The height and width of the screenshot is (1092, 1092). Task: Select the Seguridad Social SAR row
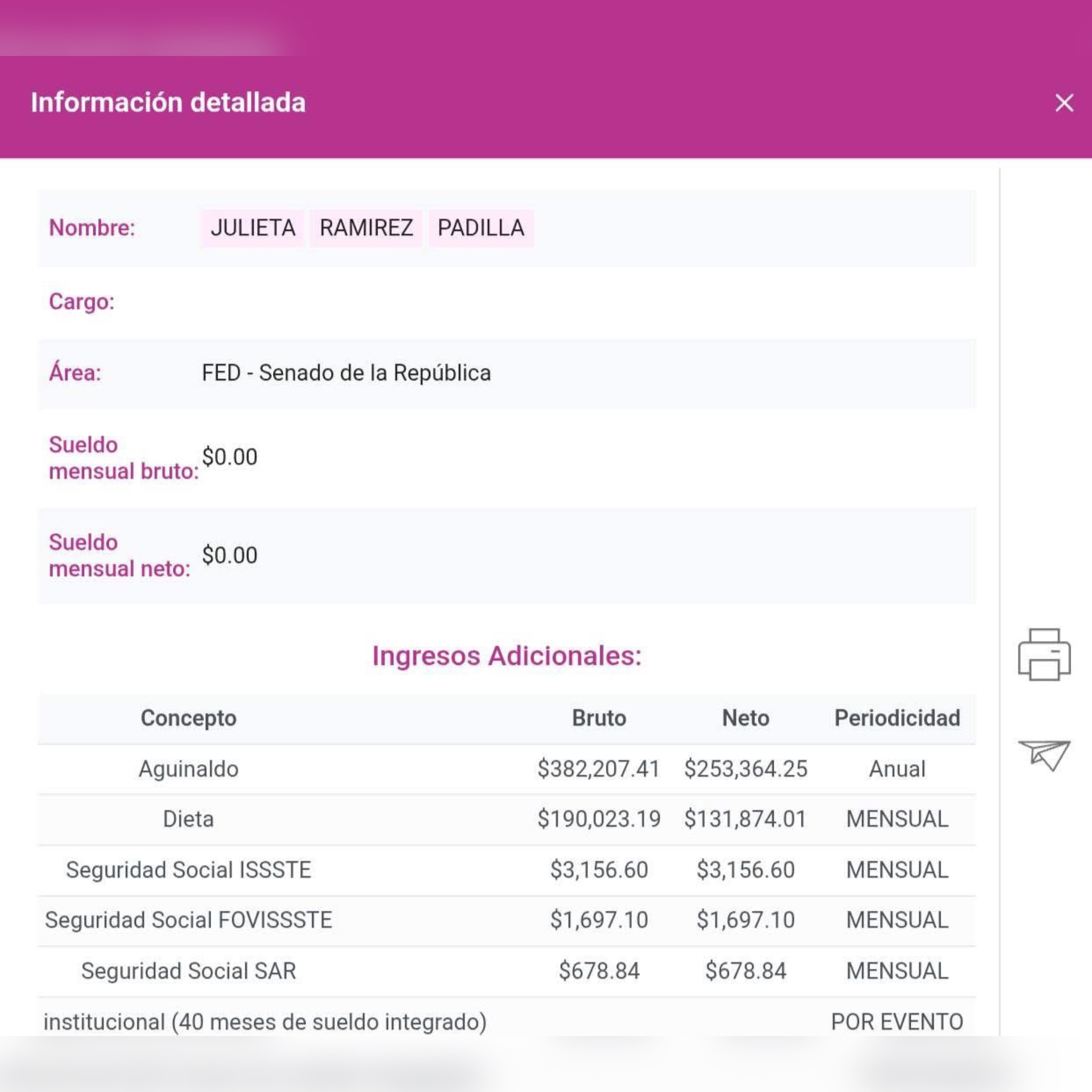188,971
